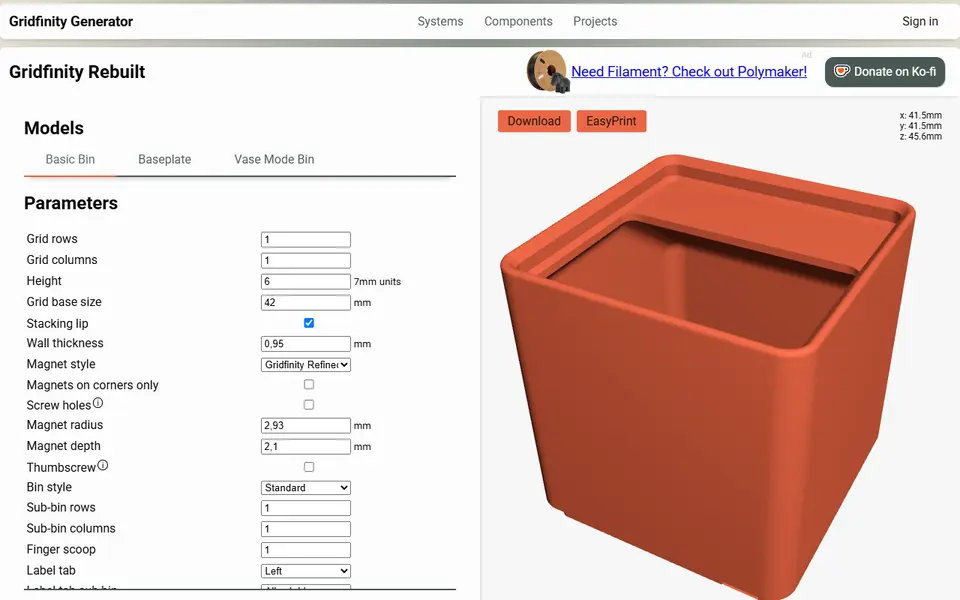Image resolution: width=960 pixels, height=600 pixels.
Task: Click the Magnet radius input field
Action: (x=306, y=426)
